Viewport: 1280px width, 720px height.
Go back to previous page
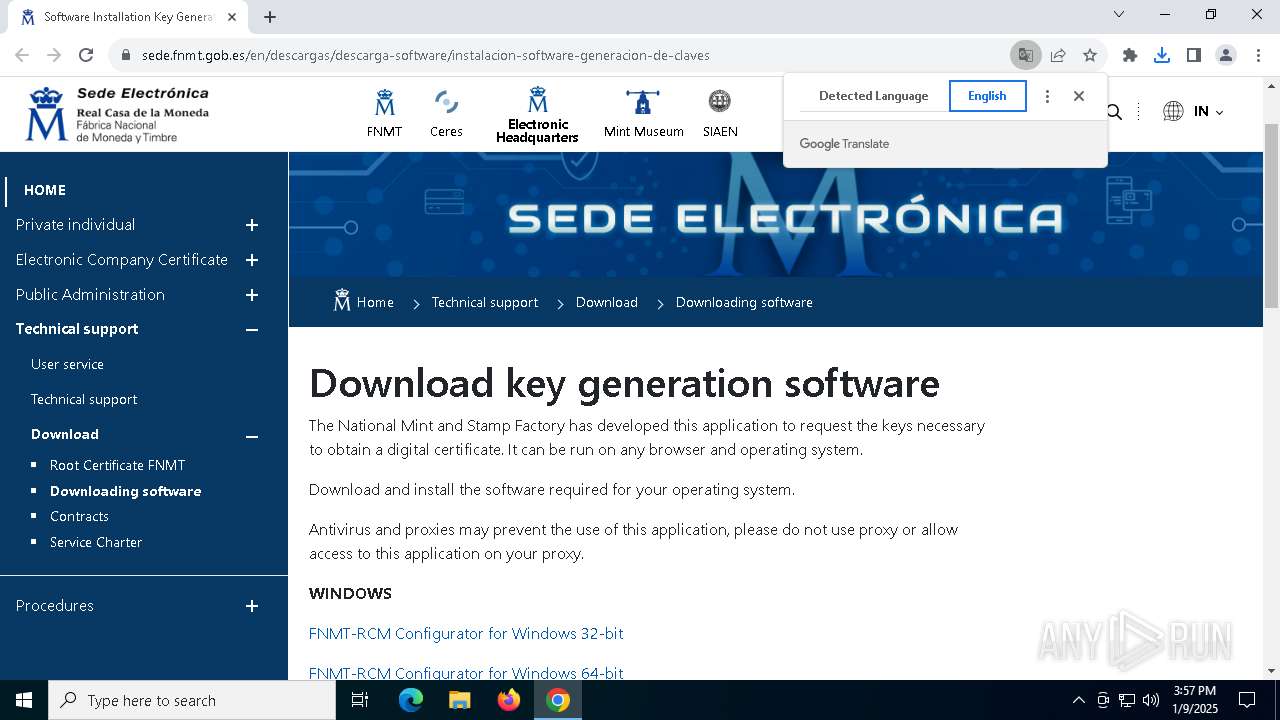tap(22, 55)
